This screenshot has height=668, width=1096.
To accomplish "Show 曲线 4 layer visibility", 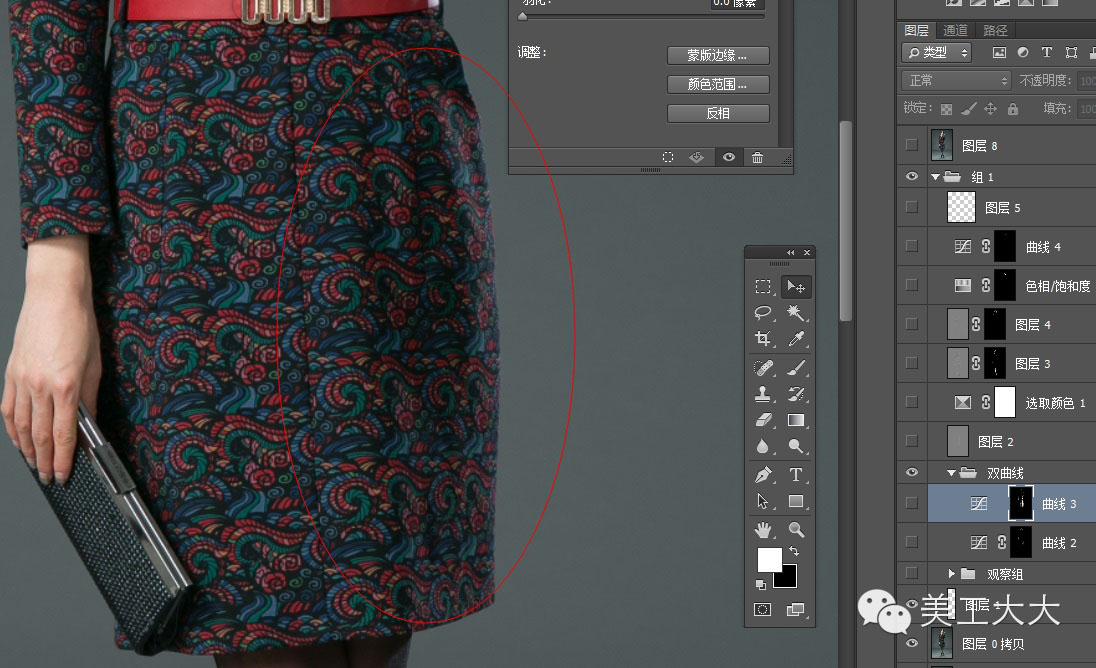I will pos(911,246).
